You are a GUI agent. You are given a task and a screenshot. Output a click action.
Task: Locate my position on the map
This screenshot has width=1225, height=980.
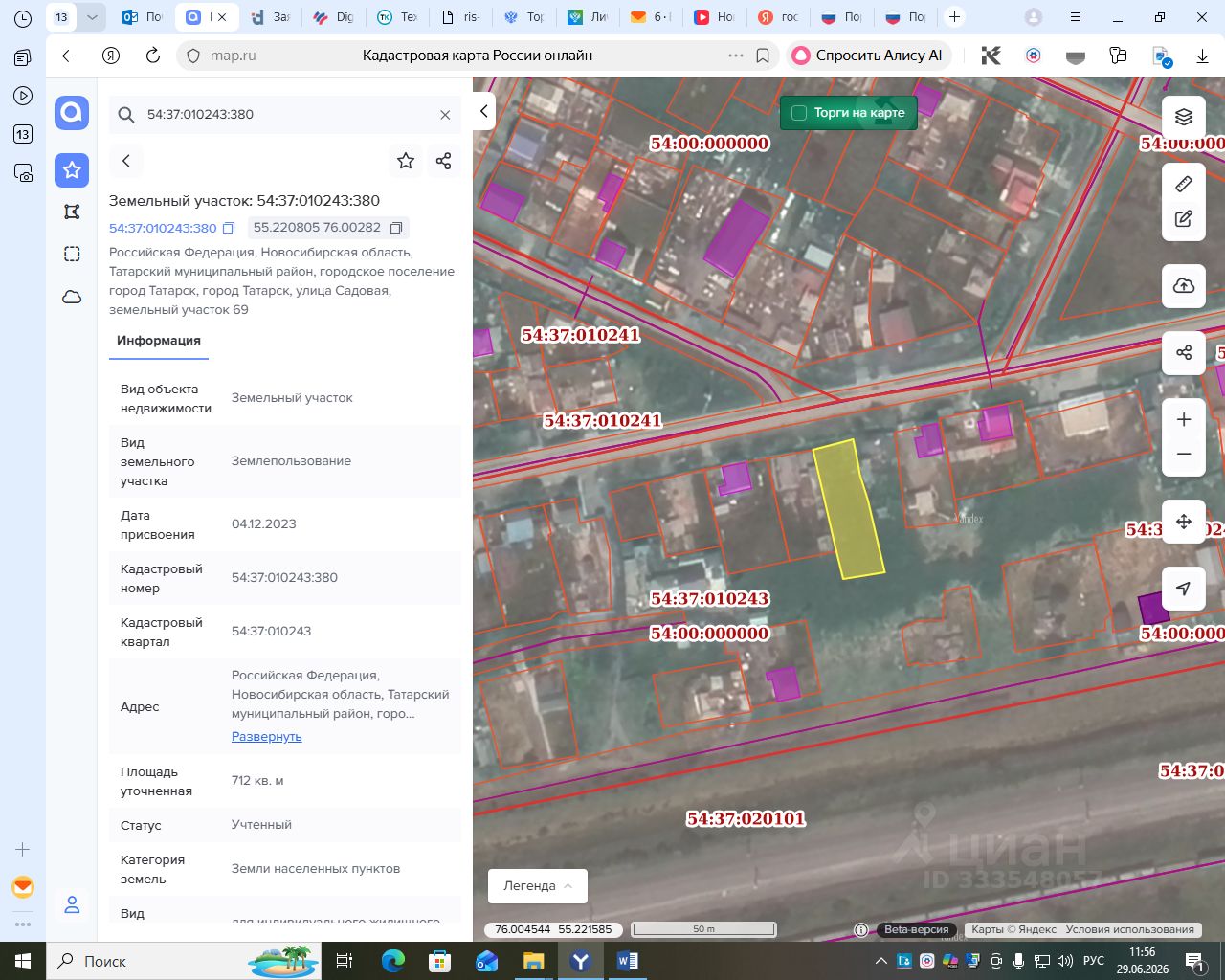tap(1184, 589)
